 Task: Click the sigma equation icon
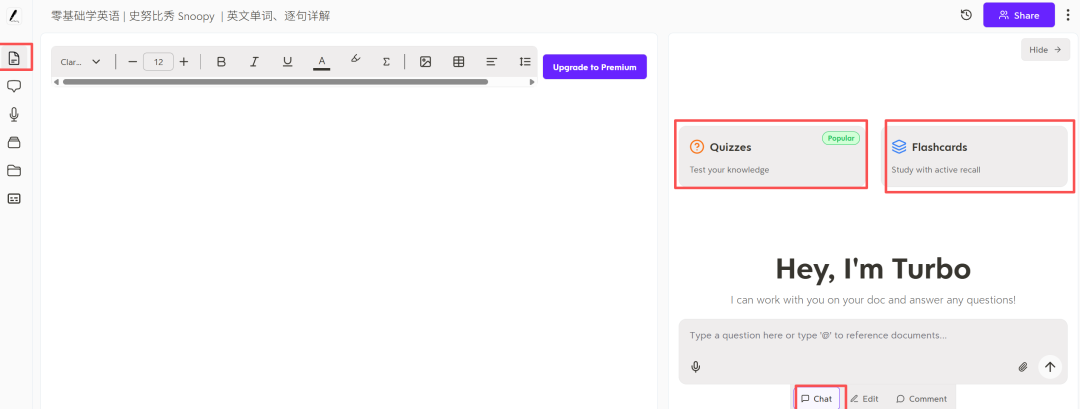[x=386, y=62]
